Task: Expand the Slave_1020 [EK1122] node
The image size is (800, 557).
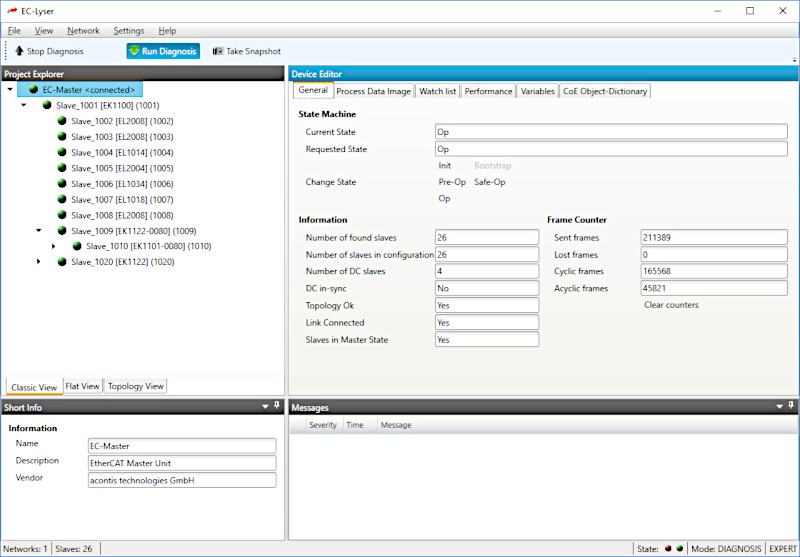Action: [38, 262]
